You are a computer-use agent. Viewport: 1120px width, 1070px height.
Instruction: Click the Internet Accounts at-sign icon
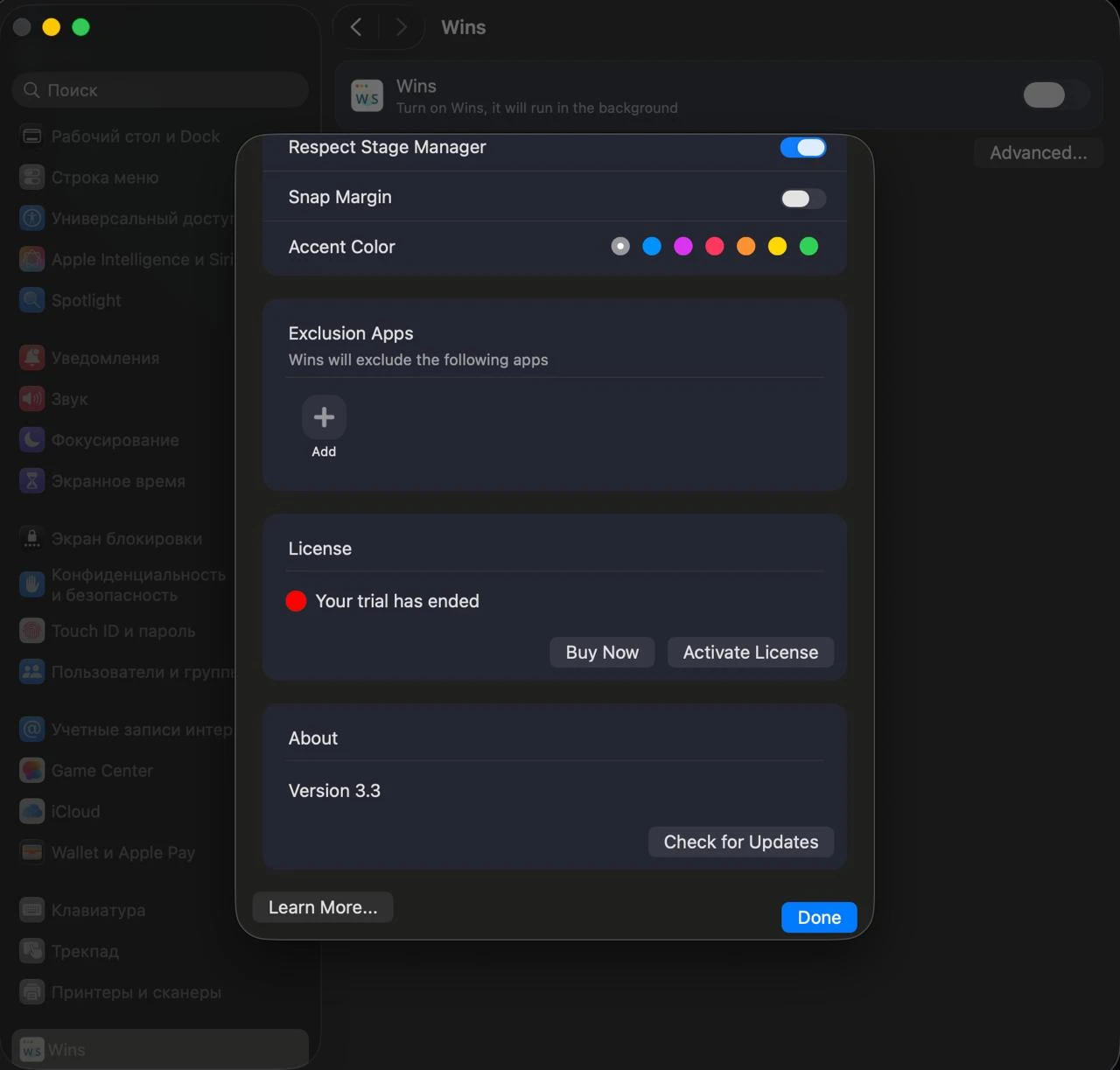pos(32,730)
